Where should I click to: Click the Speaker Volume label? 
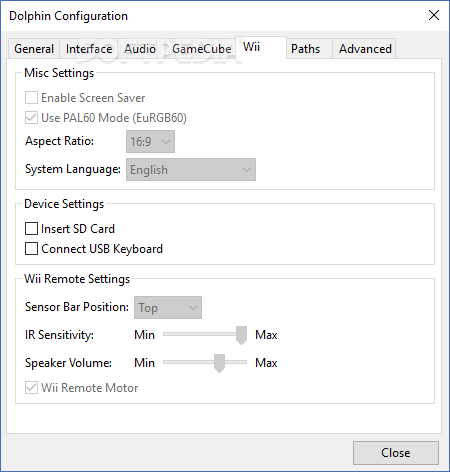pyautogui.click(x=68, y=363)
